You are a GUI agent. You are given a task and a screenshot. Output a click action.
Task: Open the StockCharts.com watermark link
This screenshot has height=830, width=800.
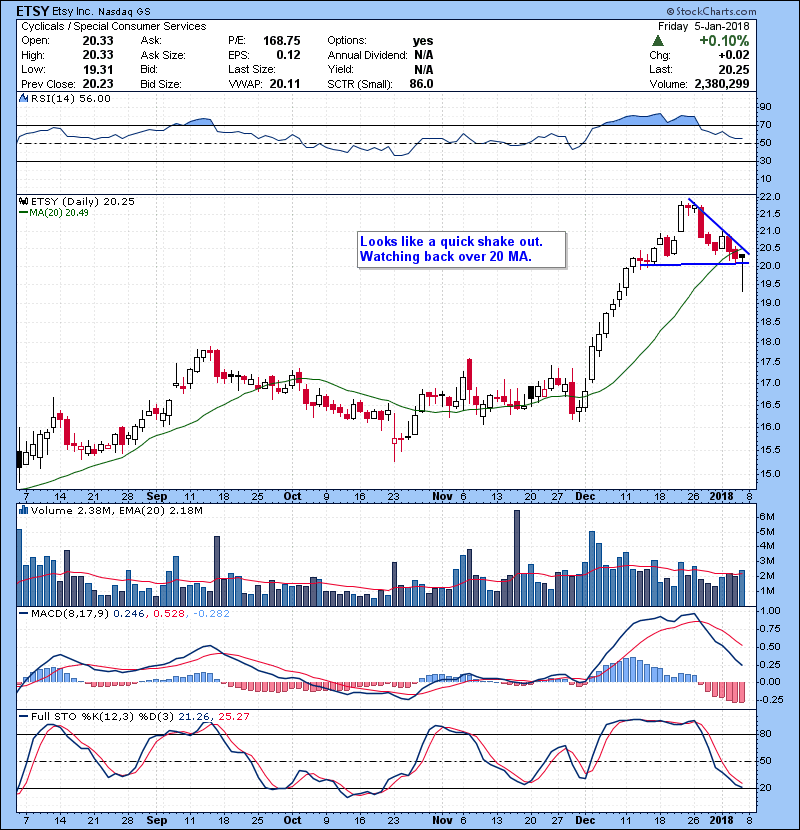pos(711,11)
